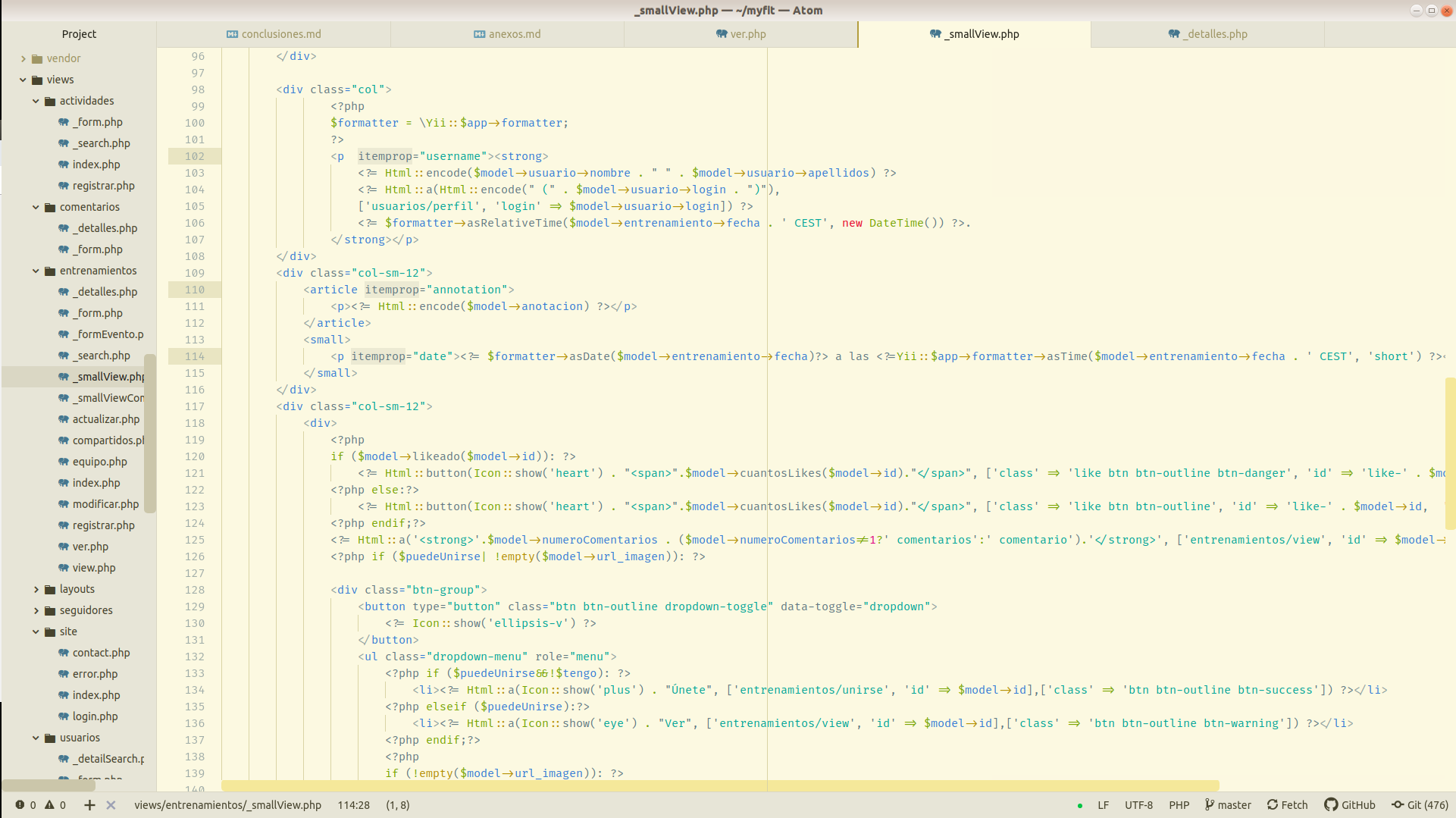Change UTF-8 encoding

tap(1138, 805)
